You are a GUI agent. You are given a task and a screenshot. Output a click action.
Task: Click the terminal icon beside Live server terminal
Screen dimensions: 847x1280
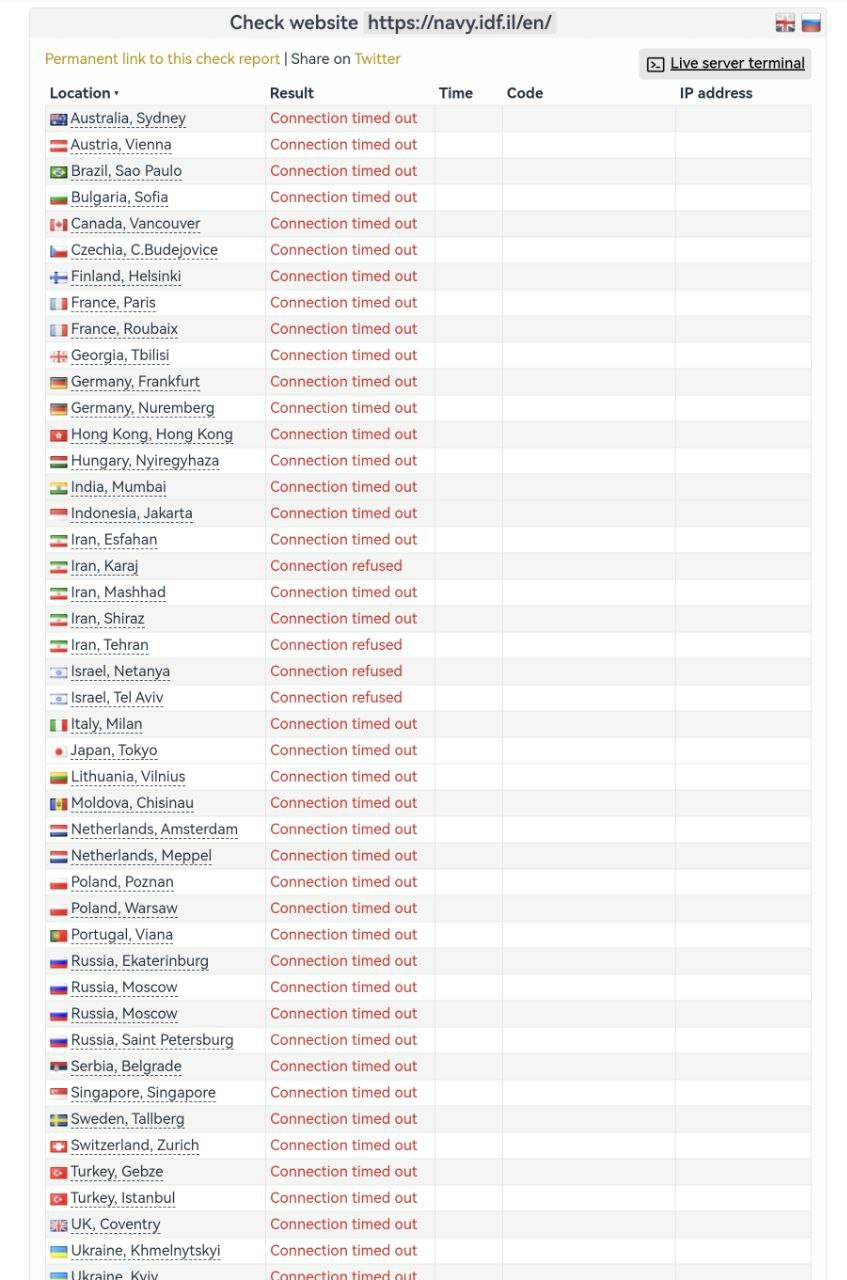[x=655, y=64]
